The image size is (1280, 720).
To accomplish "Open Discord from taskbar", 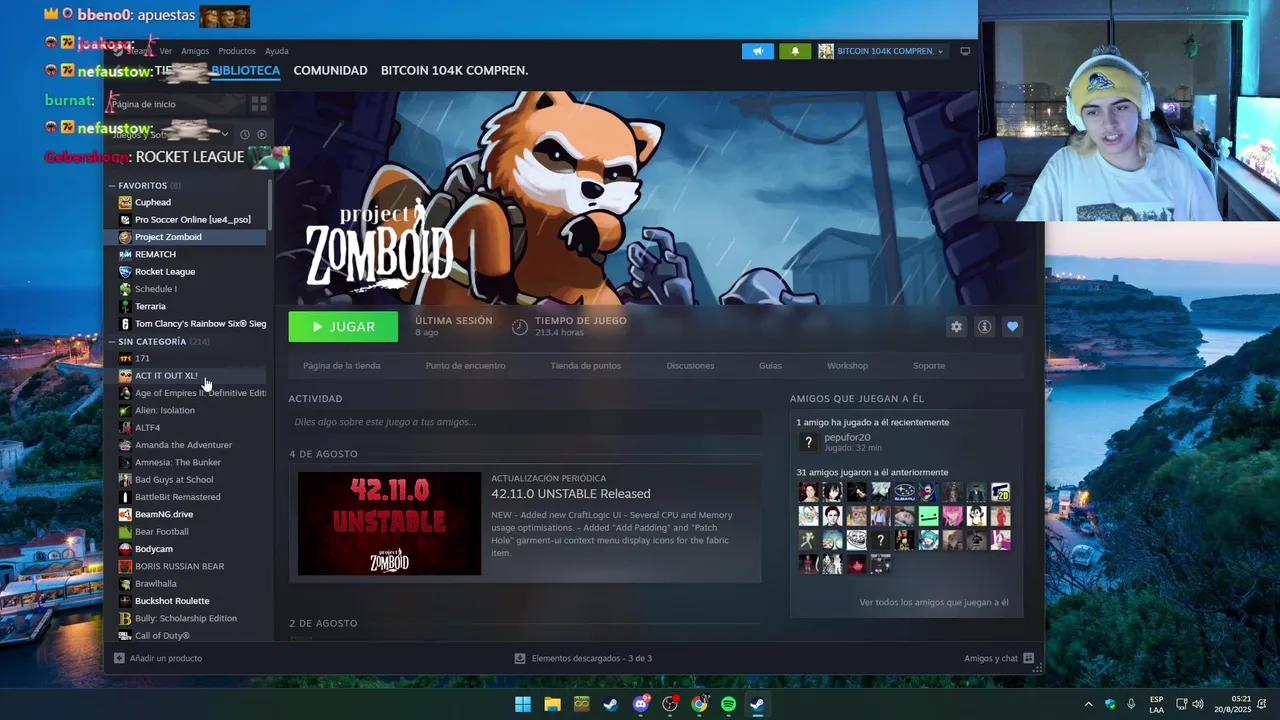I will point(641,704).
